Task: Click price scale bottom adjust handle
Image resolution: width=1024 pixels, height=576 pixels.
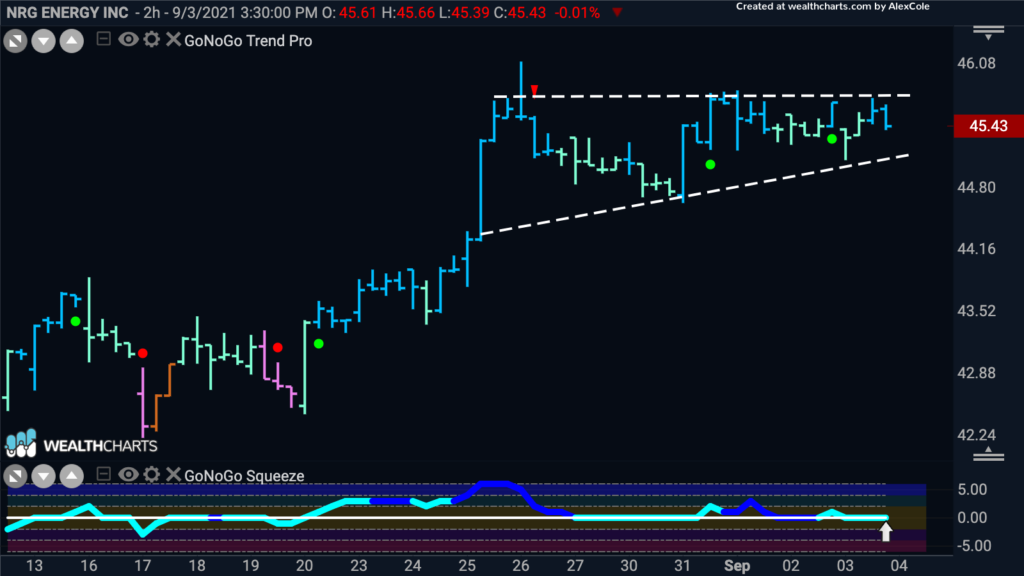Action: click(988, 454)
